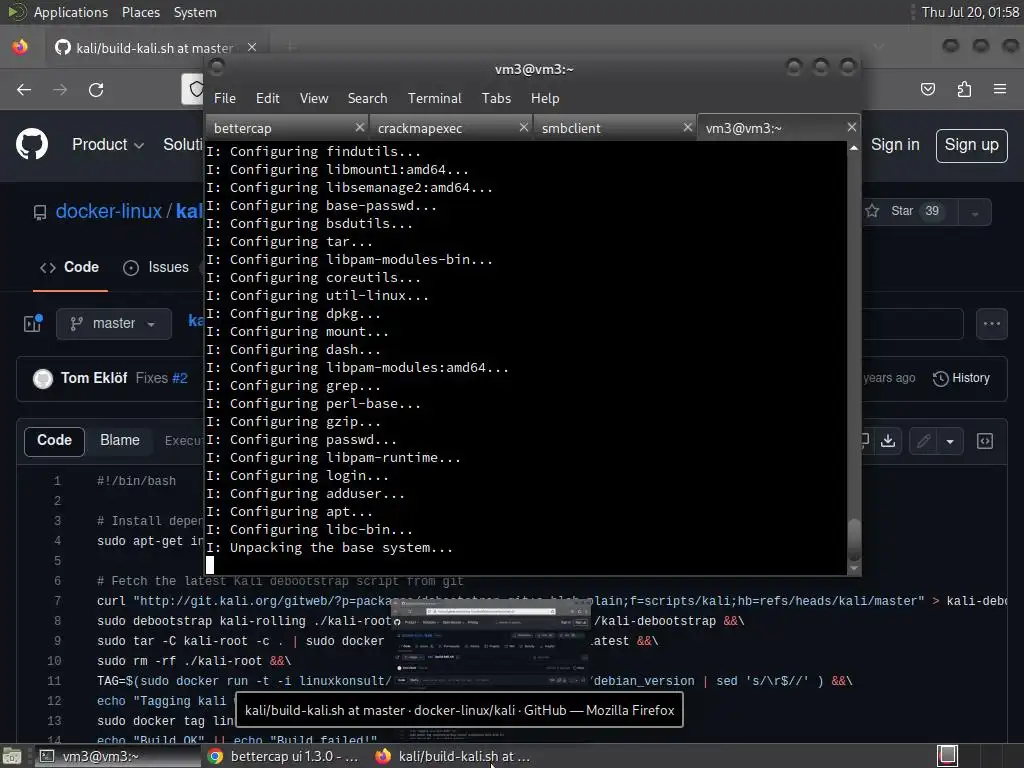Click the clock Thu Jul 20, 01:58

tap(970, 12)
